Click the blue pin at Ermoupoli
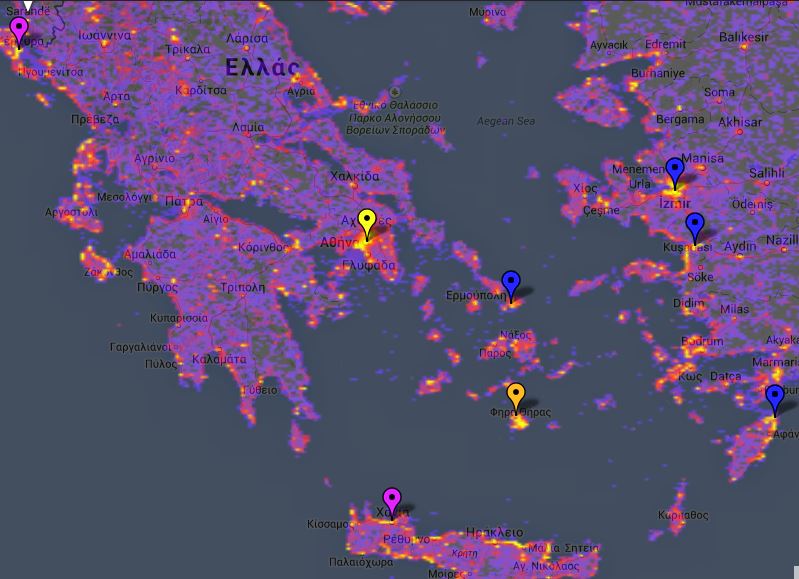 tap(511, 282)
